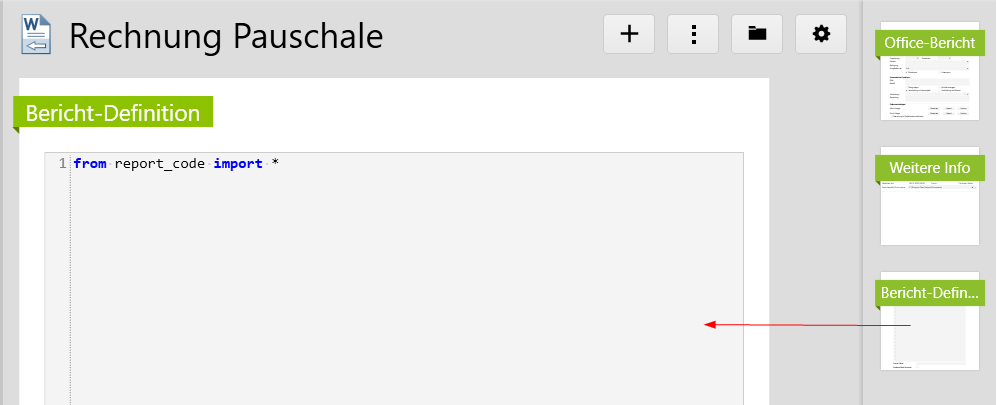Click the 'from' keyword in code
The width and height of the screenshot is (997, 405).
[x=90, y=164]
